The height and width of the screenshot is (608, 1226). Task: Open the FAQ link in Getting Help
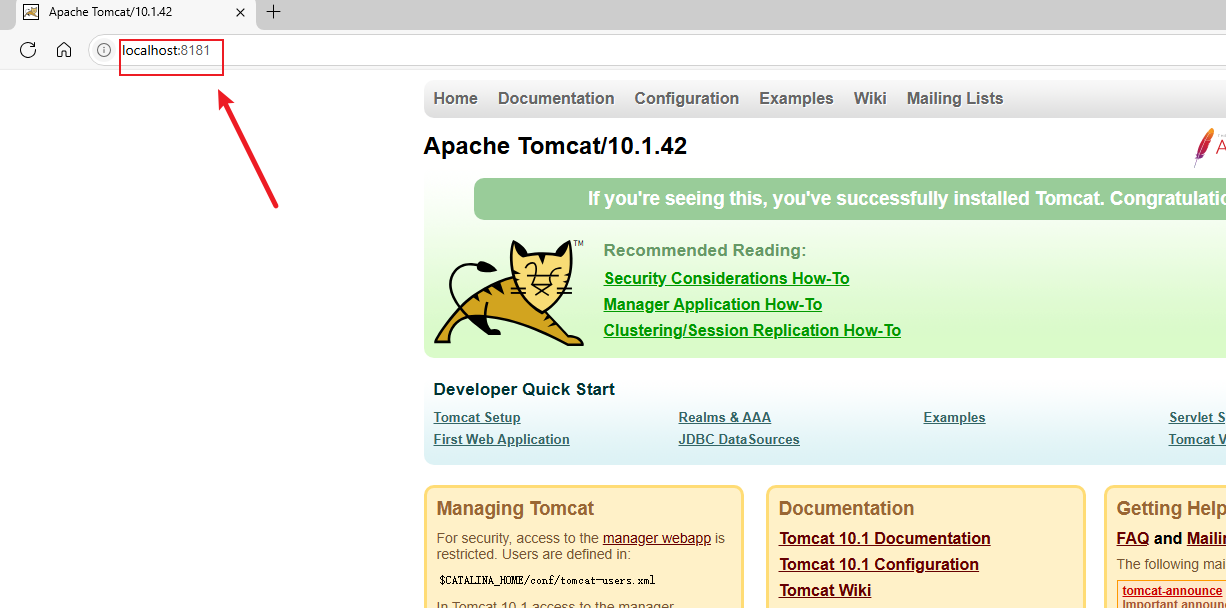[x=1133, y=538]
